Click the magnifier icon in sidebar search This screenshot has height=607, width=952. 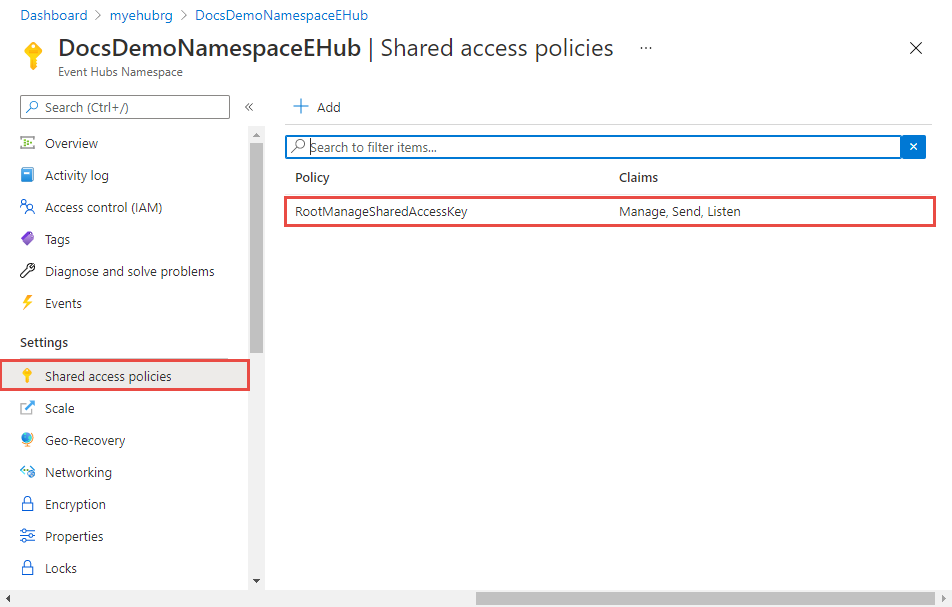coord(32,107)
